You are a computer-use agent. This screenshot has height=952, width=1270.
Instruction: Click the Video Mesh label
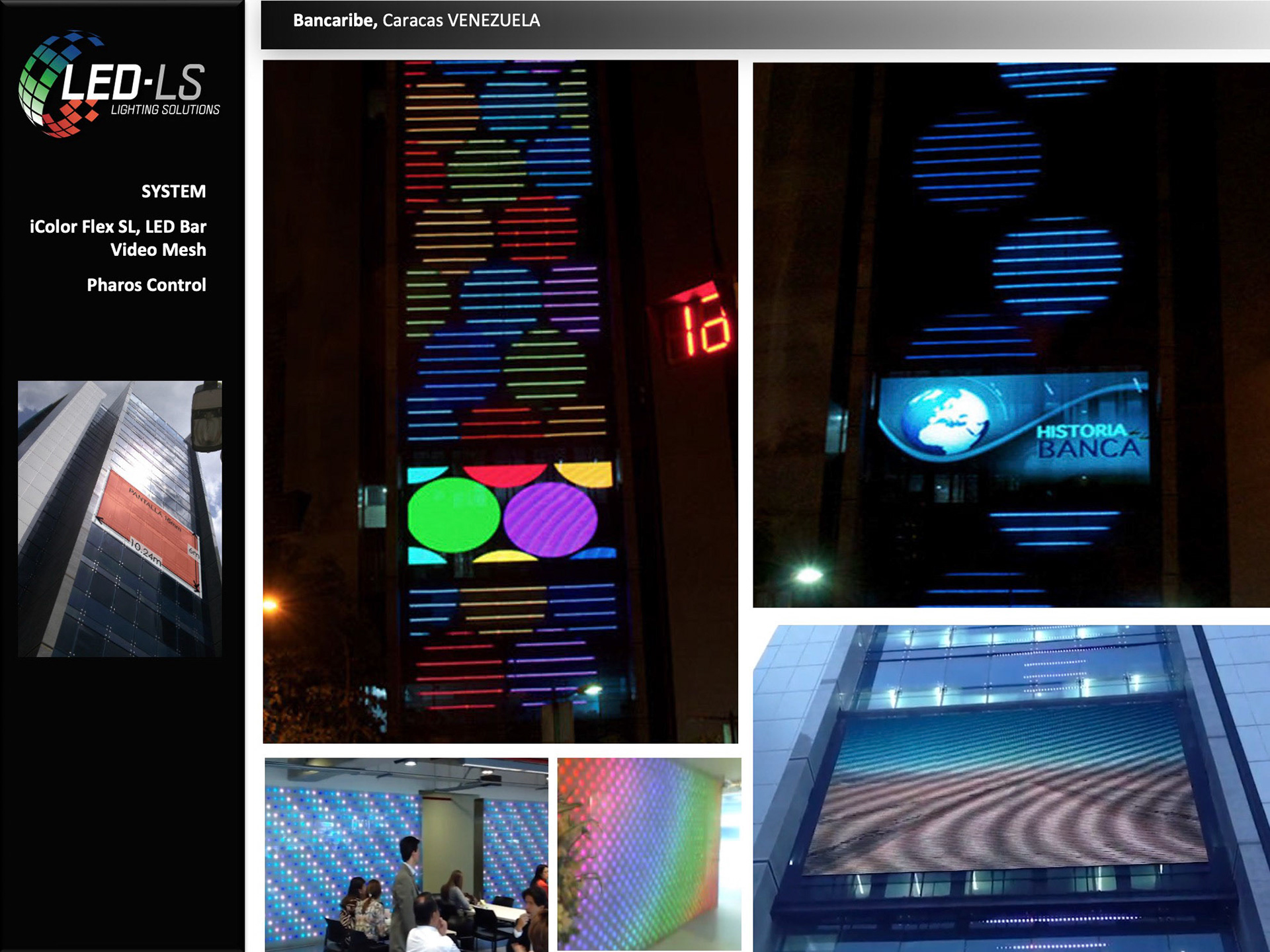pyautogui.click(x=158, y=250)
